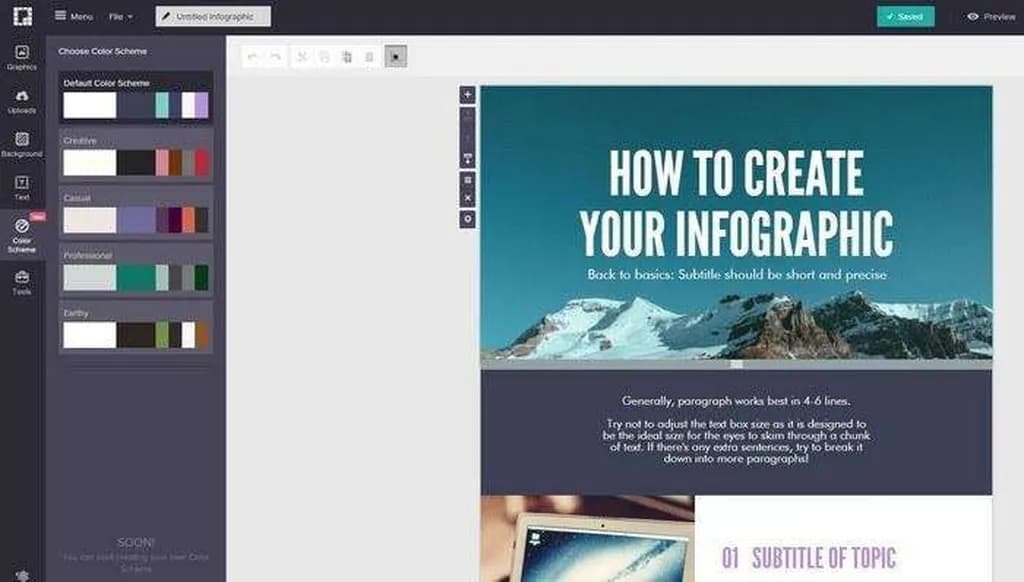Select the Background tool in the sidebar
The image size is (1024, 582).
pos(21,144)
